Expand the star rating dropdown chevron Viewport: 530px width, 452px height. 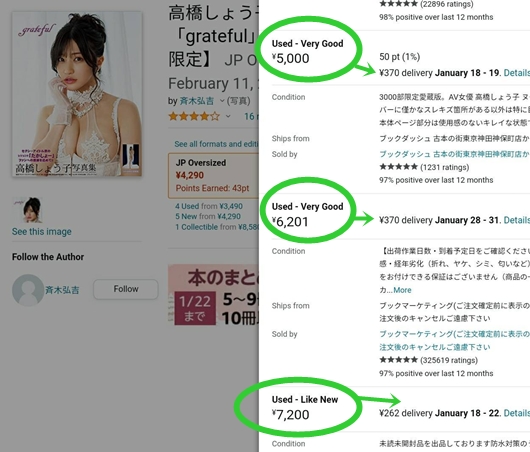(228, 117)
